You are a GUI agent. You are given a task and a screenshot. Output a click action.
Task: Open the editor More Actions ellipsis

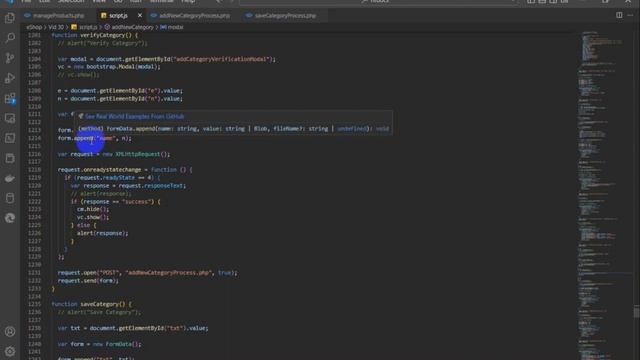(x=631, y=15)
